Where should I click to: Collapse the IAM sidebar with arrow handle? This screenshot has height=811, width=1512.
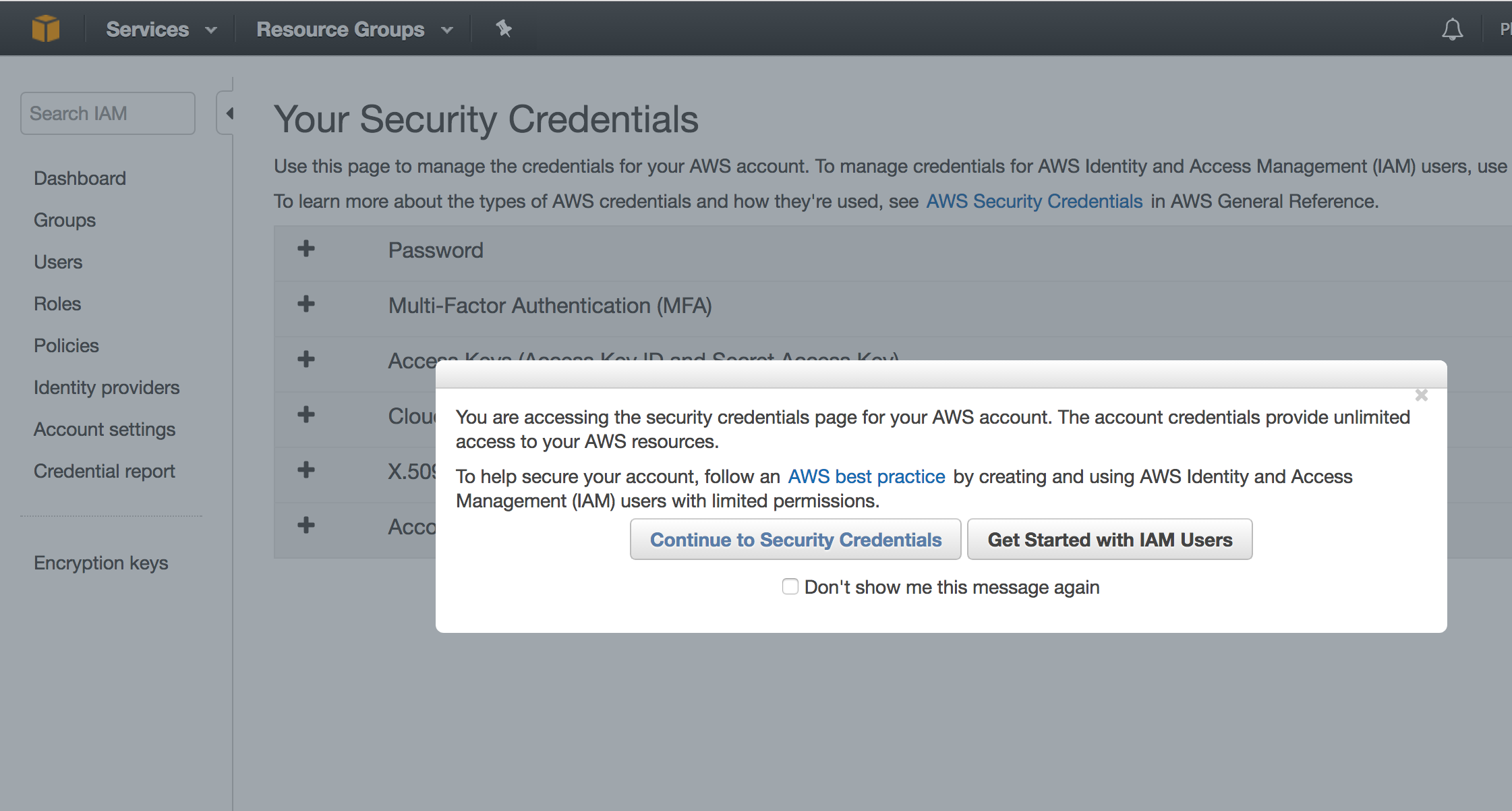tap(229, 113)
